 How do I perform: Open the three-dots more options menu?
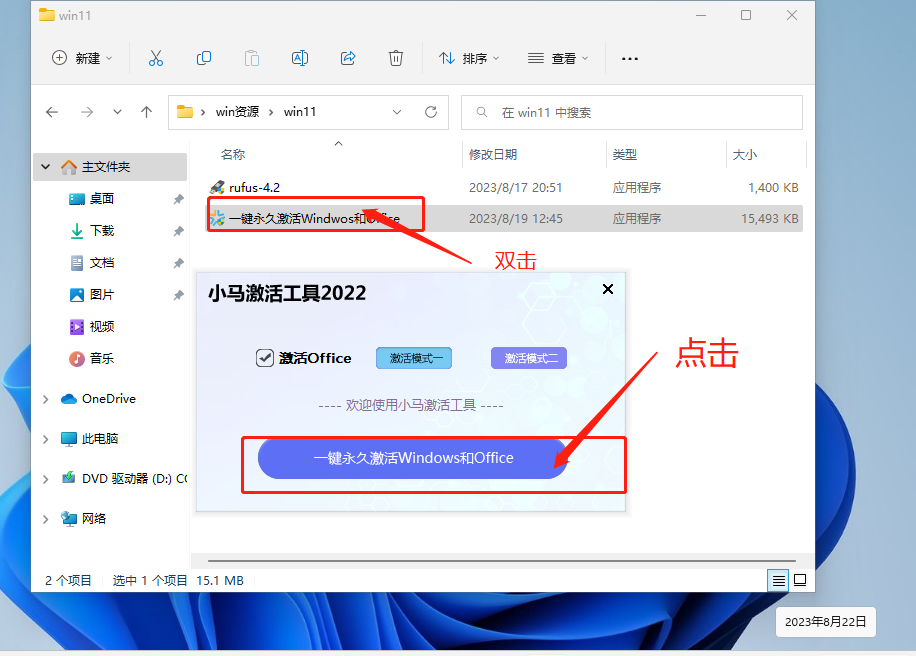630,58
